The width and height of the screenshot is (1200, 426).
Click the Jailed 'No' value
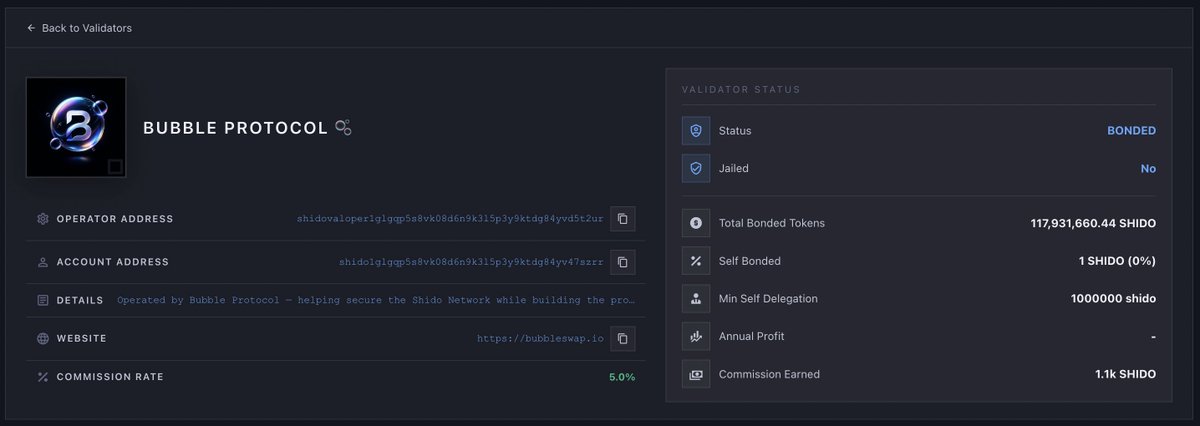[x=1148, y=169]
